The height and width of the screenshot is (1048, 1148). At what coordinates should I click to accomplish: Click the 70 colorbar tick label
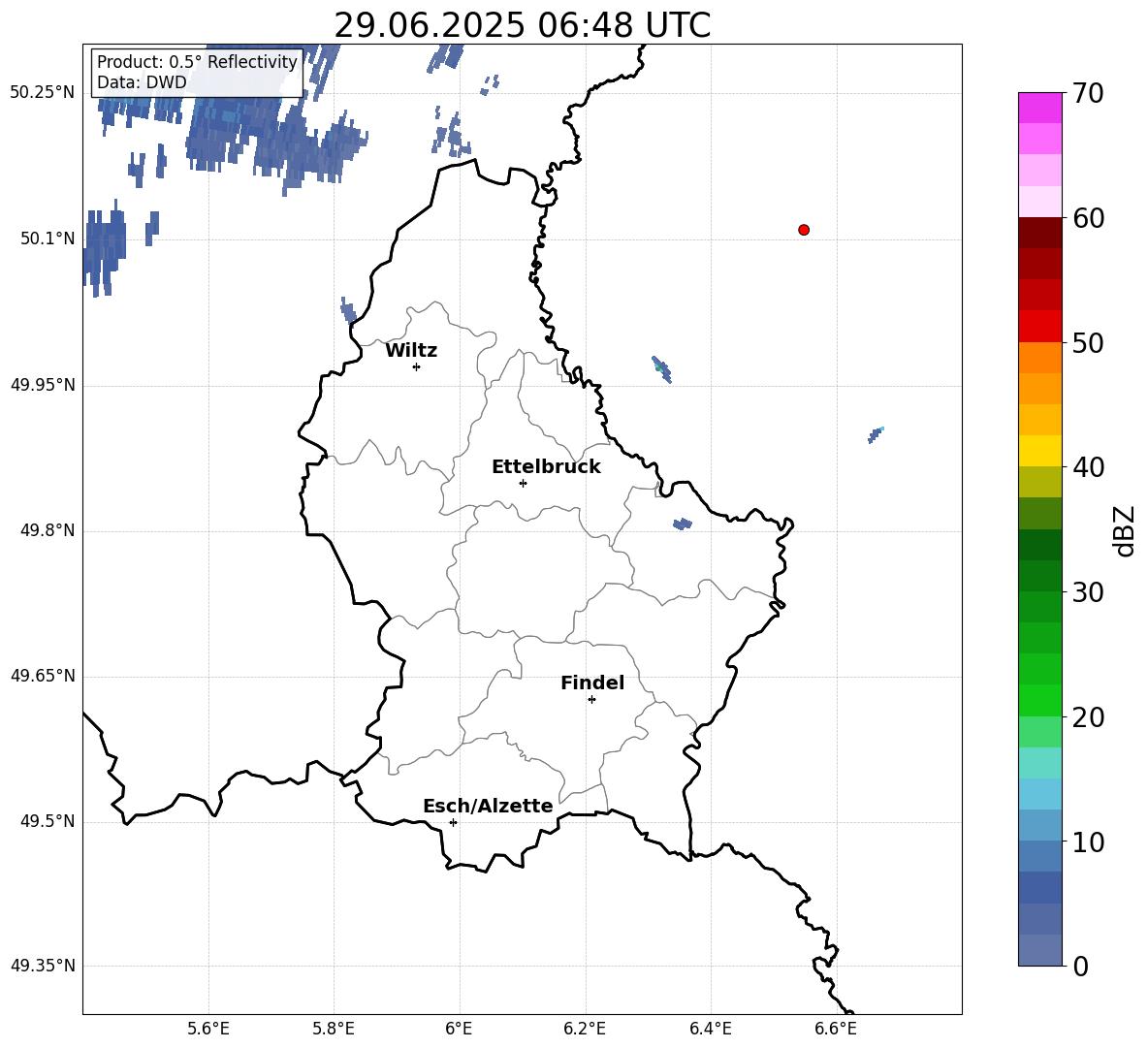coord(1088,94)
